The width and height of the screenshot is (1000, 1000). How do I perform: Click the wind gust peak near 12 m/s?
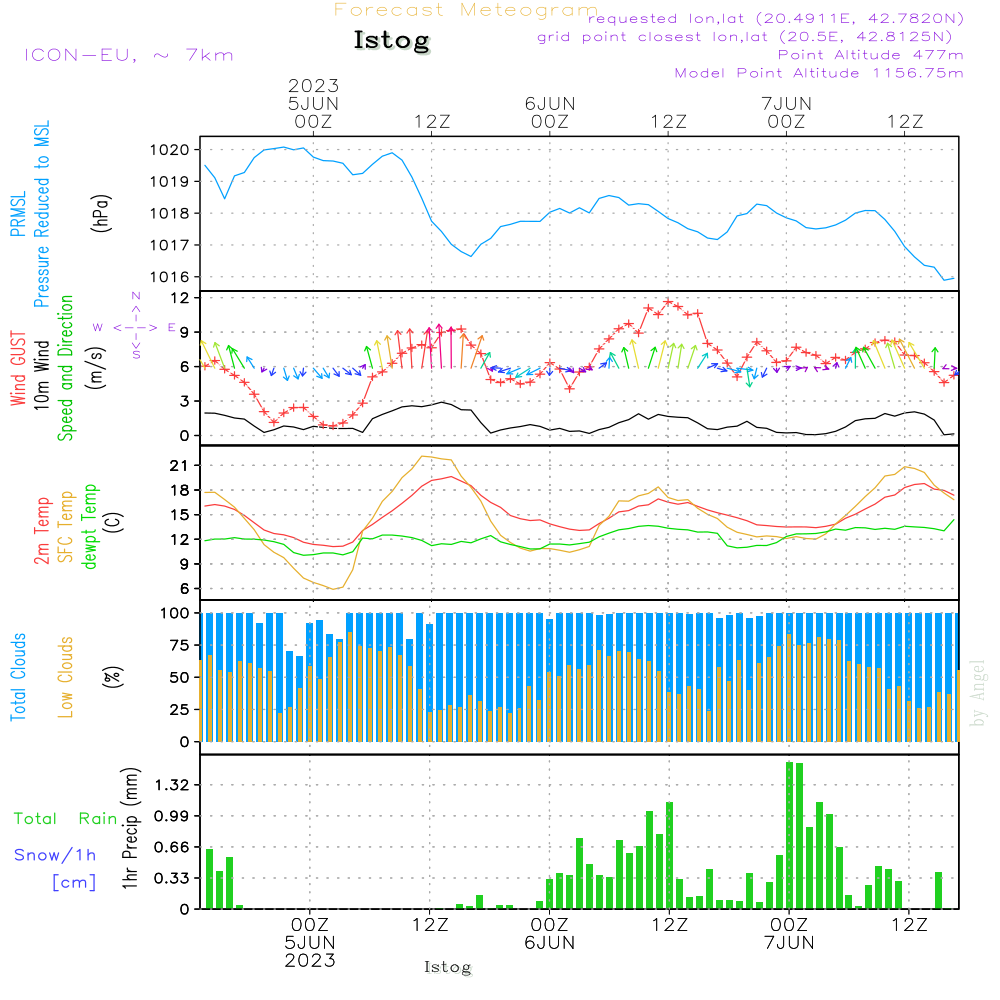point(668,302)
